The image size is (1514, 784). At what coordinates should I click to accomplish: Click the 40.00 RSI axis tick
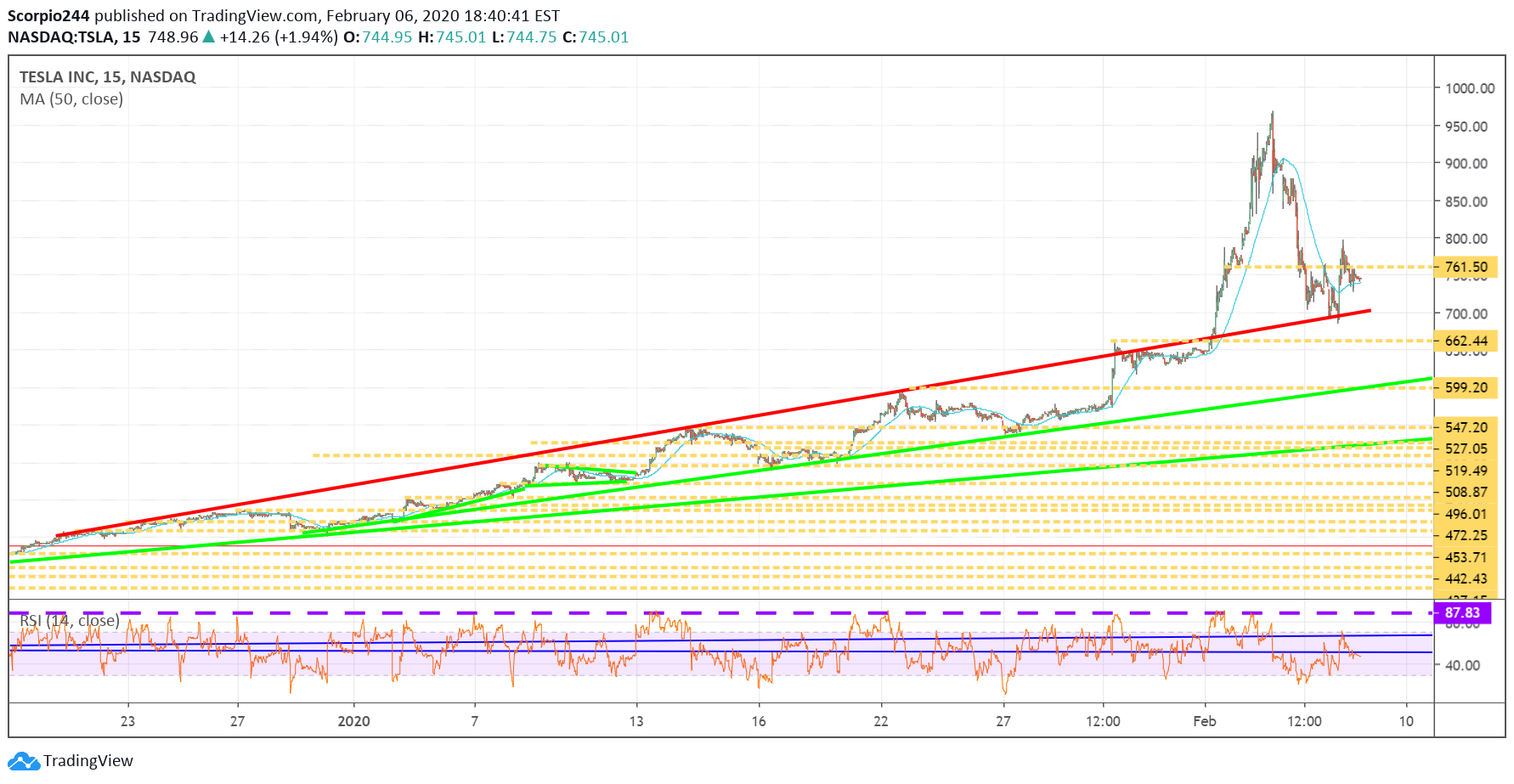[x=1462, y=666]
